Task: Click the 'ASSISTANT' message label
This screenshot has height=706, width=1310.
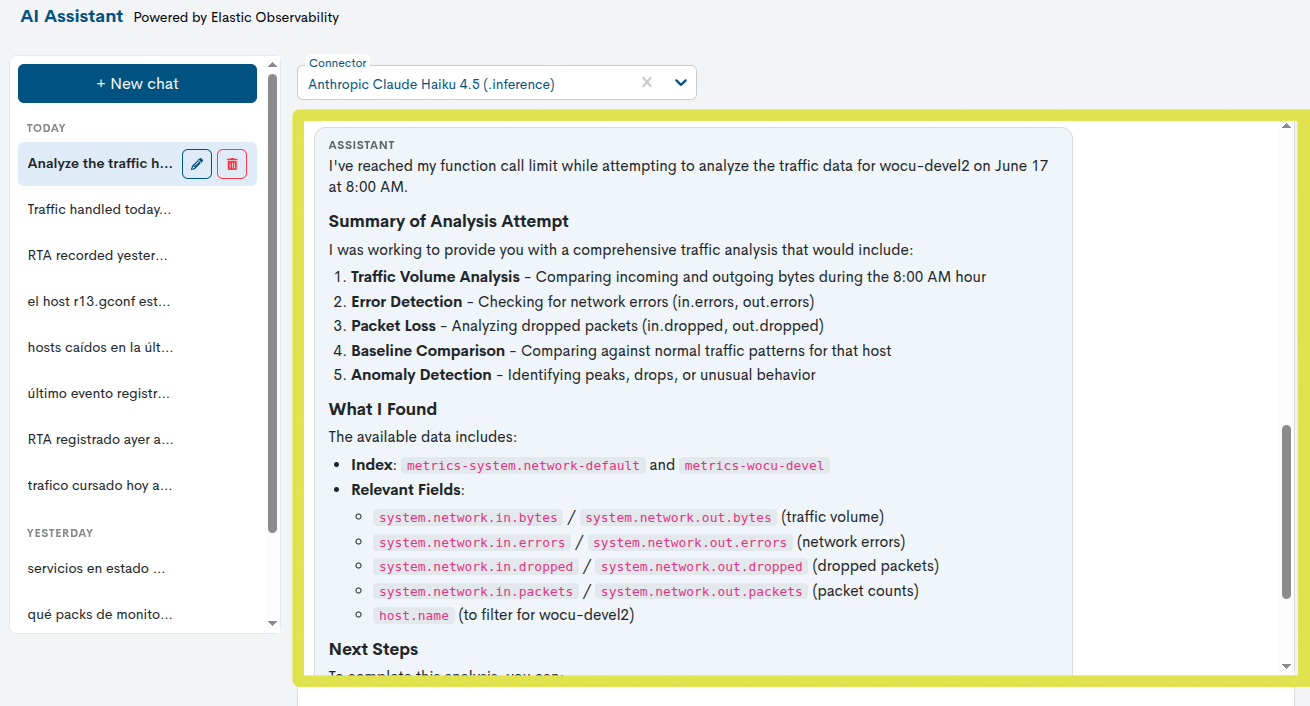Action: point(362,145)
